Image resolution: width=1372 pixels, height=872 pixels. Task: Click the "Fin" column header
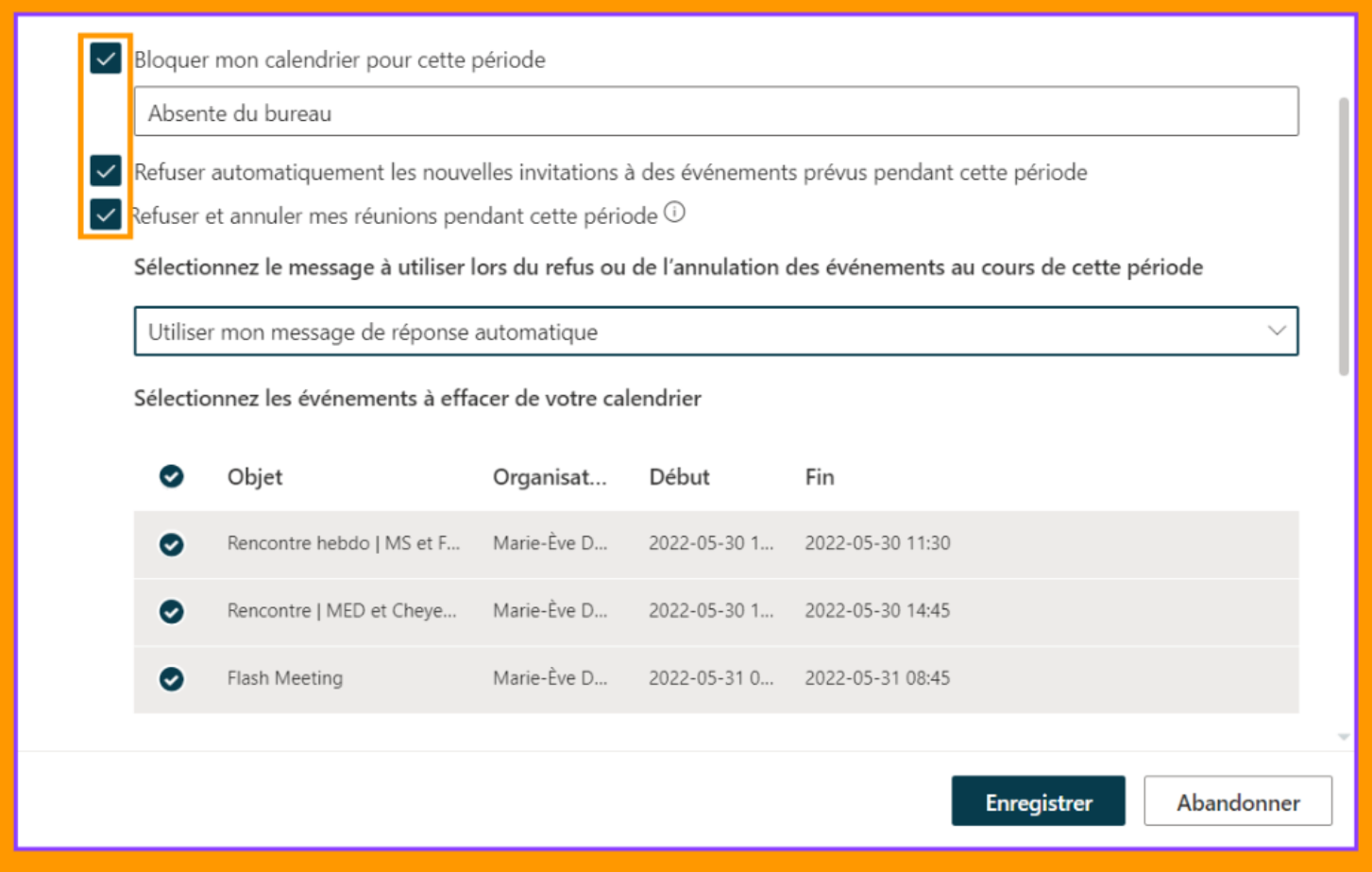tap(818, 476)
